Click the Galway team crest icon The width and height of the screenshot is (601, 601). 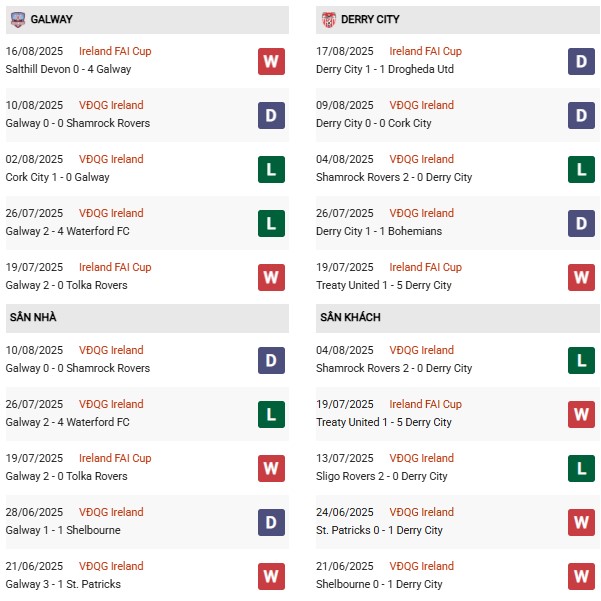17,19
